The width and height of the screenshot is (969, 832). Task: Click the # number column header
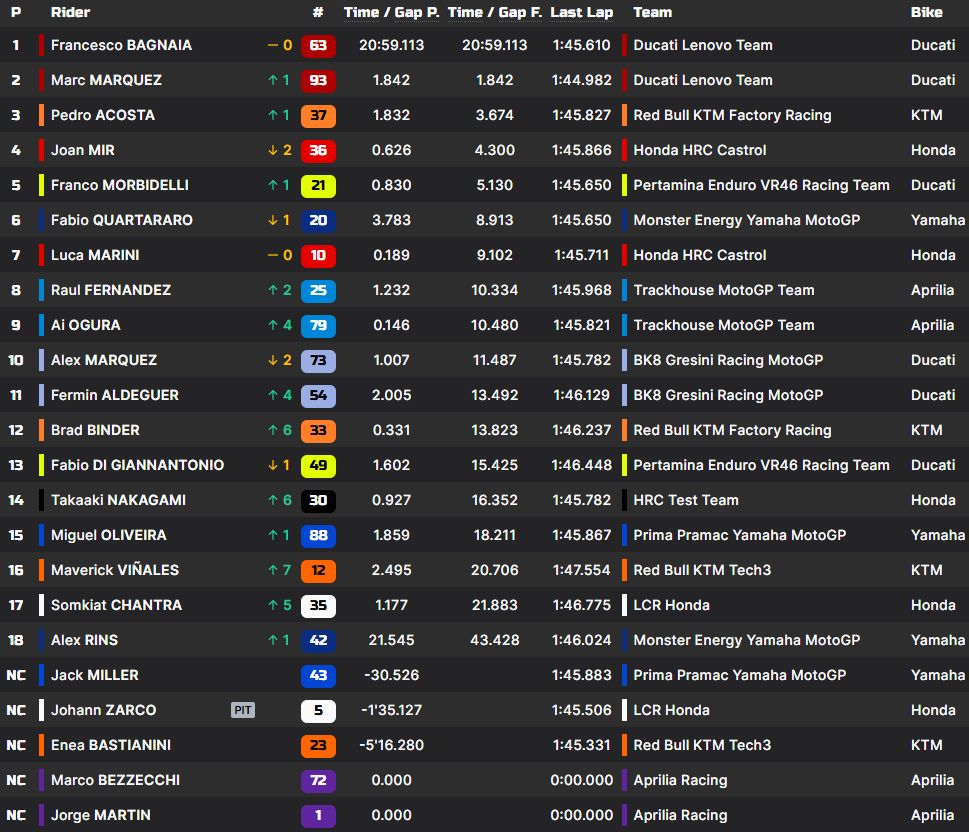318,12
